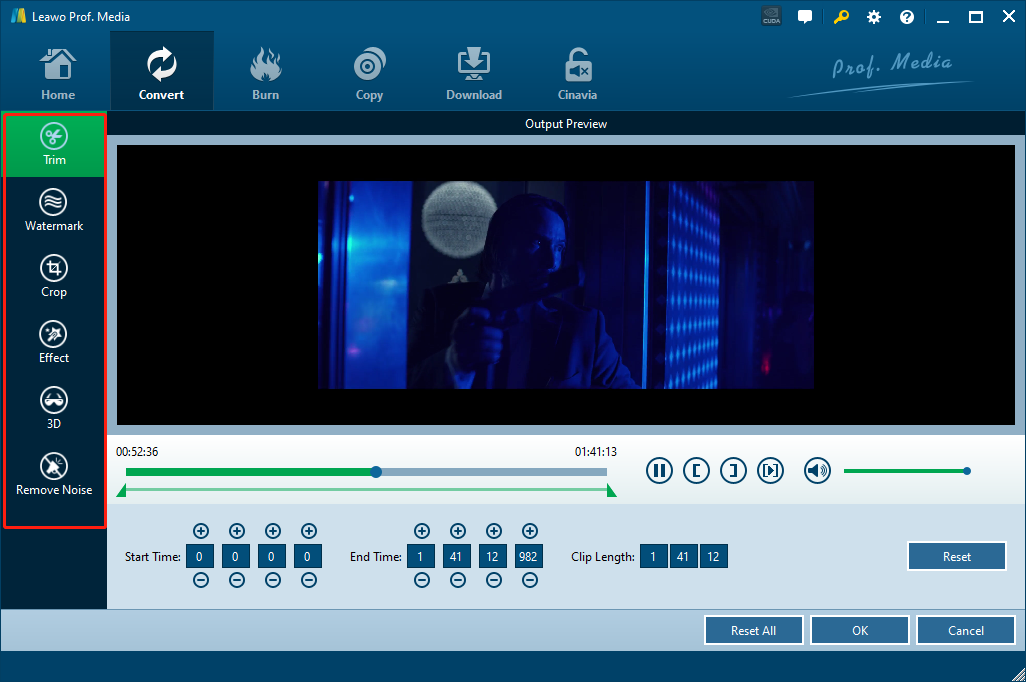Set trim start point with left bracket
Viewport: 1026px width, 682px height.
[x=696, y=471]
